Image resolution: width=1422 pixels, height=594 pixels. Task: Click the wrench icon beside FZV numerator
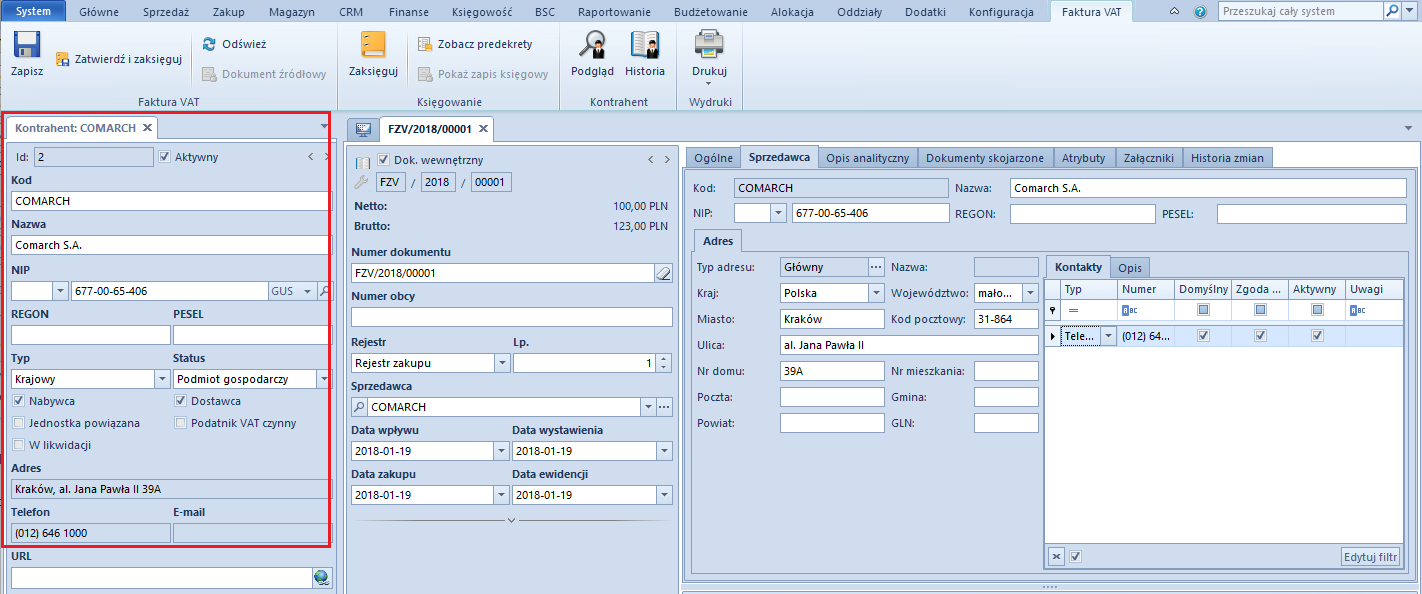(362, 182)
